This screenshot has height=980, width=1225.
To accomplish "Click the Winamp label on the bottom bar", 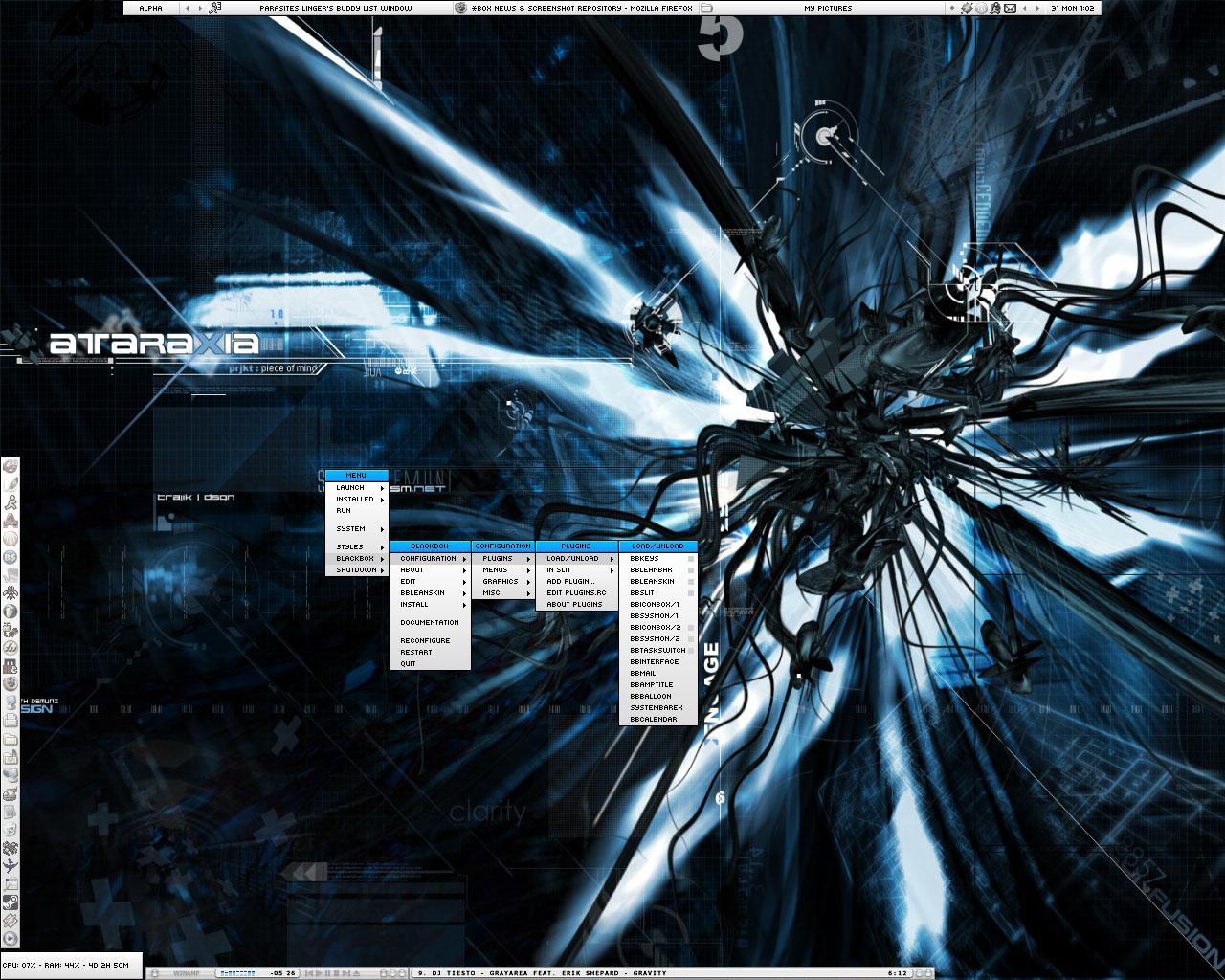I will [x=186, y=973].
